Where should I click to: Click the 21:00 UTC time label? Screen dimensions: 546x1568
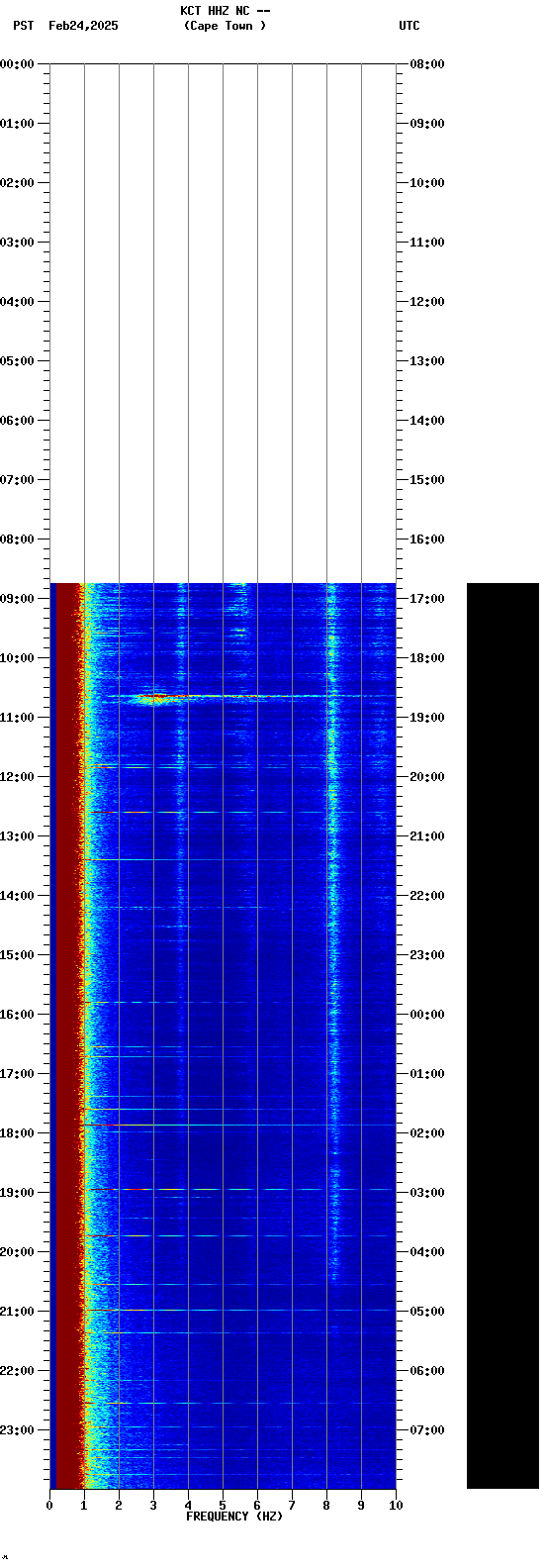tap(427, 836)
